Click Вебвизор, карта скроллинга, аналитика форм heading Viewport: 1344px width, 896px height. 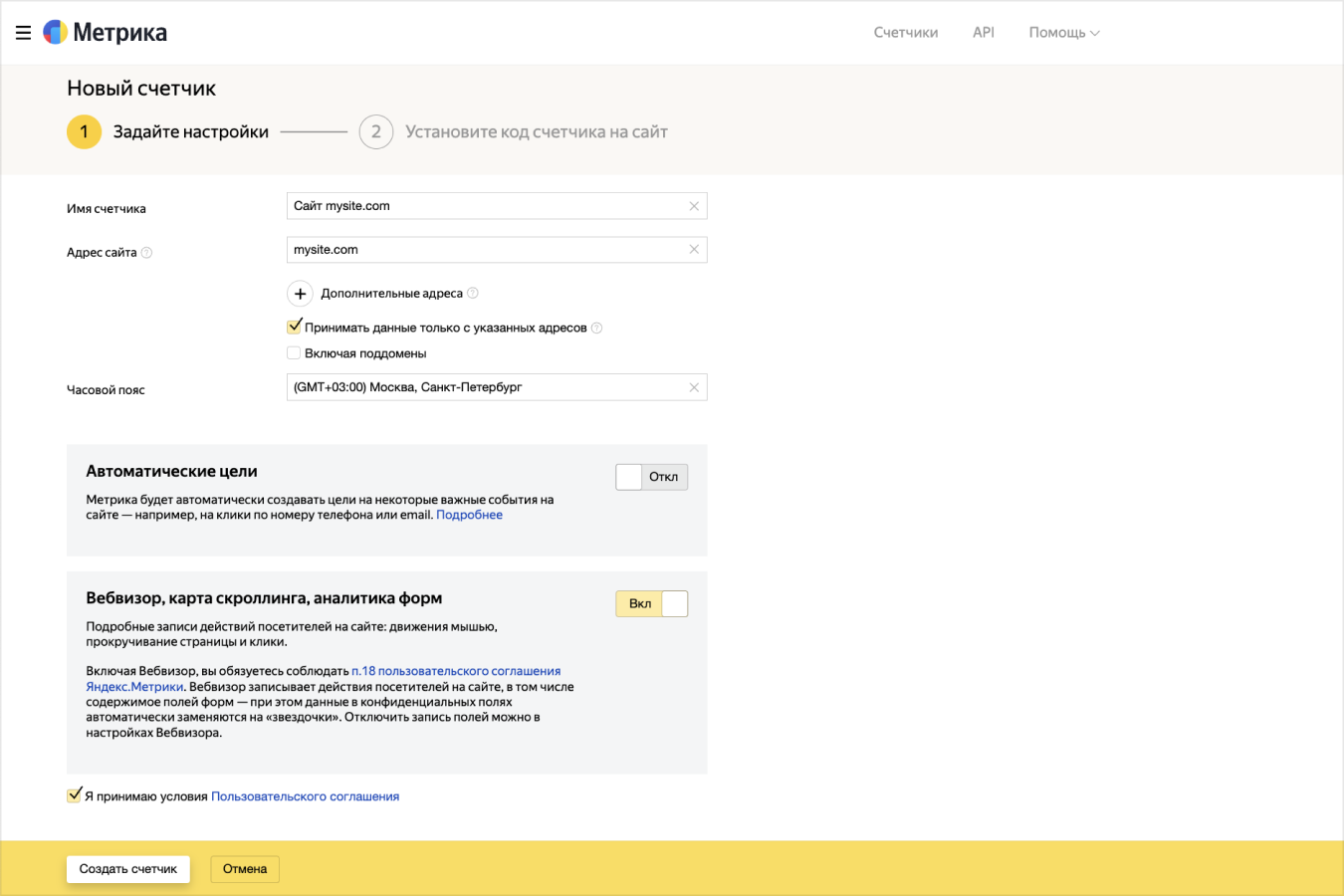pos(264,598)
